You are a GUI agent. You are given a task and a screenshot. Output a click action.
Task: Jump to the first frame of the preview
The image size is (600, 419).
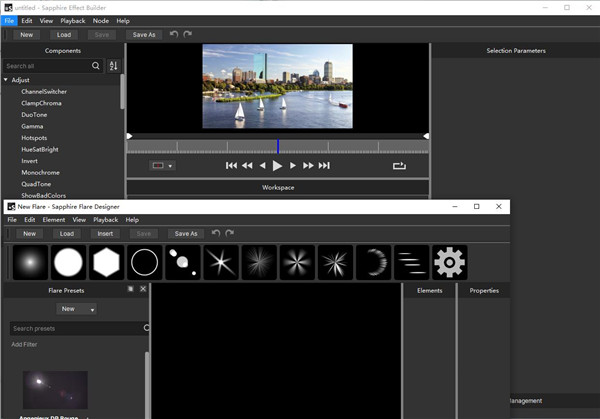pyautogui.click(x=231, y=165)
